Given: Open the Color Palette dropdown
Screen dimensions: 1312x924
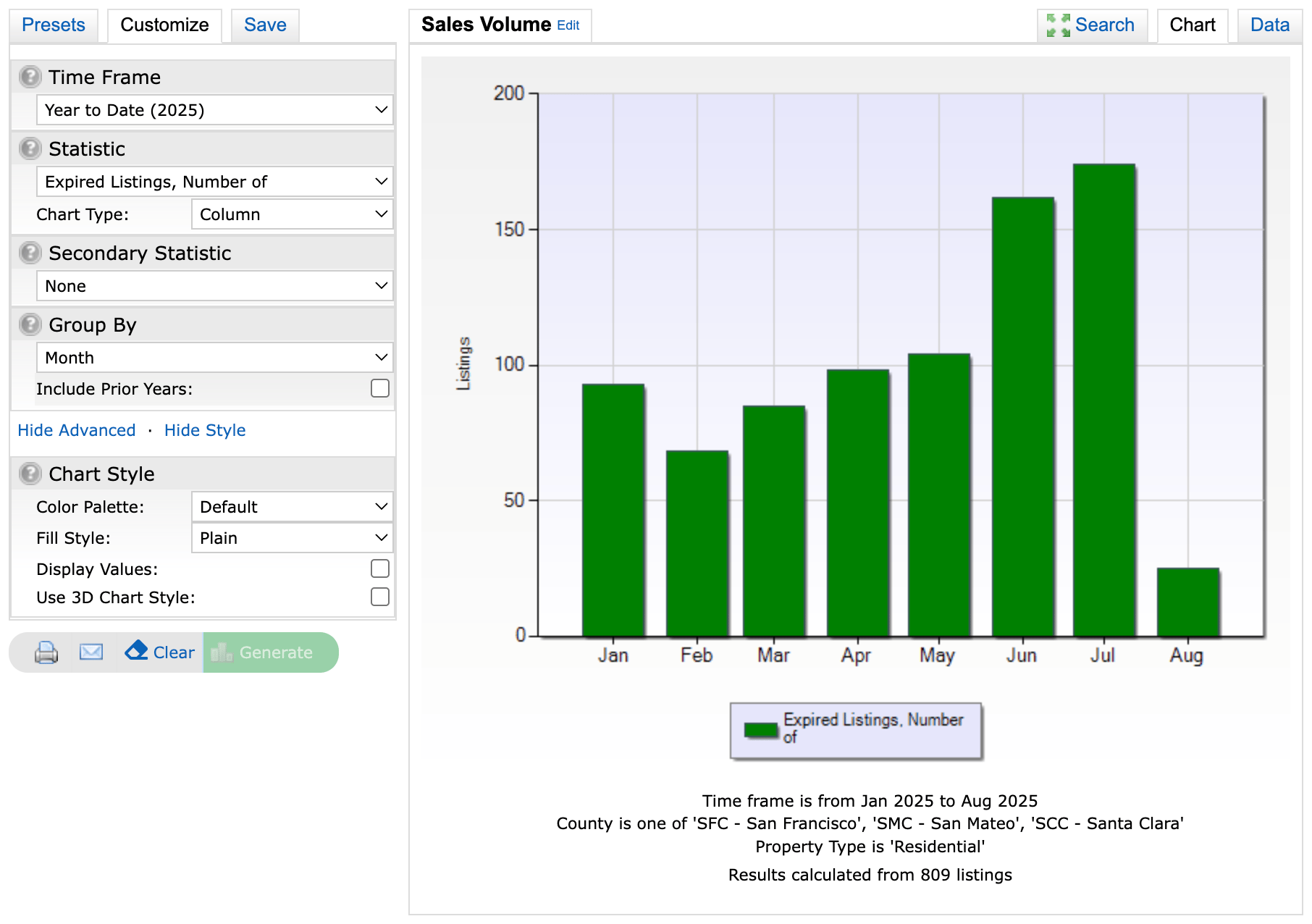Looking at the screenshot, I should pyautogui.click(x=292, y=507).
